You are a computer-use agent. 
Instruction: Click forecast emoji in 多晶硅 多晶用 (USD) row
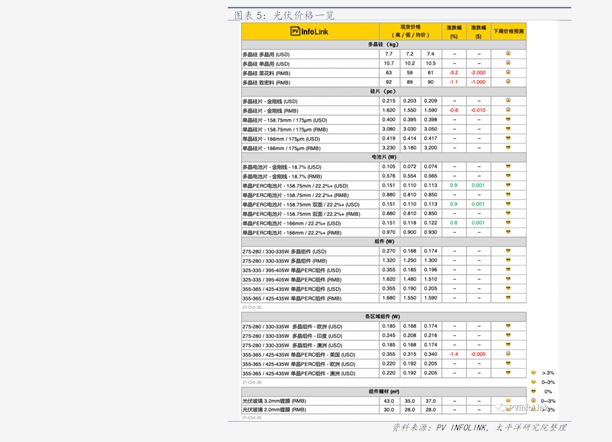pyautogui.click(x=508, y=53)
